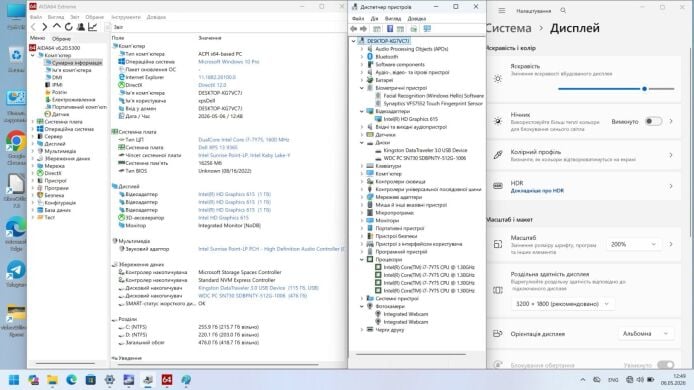
Task: Go back in AIDA64 toolbar
Action: 33,27
